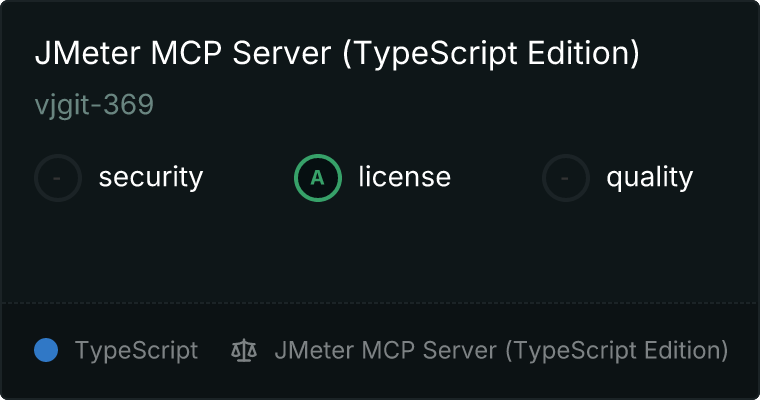The width and height of the screenshot is (760, 400).
Task: Click the green A license grade badge
Action: 318,178
